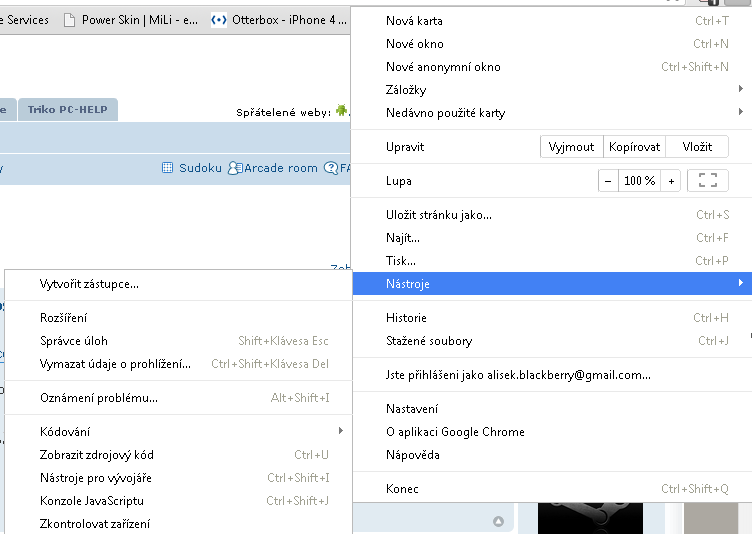Open Historie from the menu

click(406, 318)
